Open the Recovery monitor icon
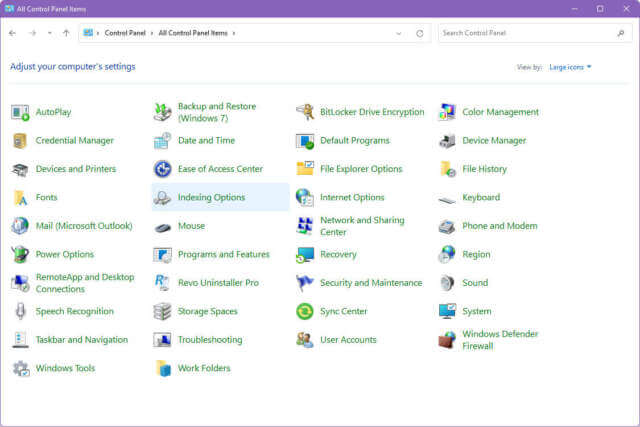This screenshot has height=427, width=640. click(x=305, y=254)
